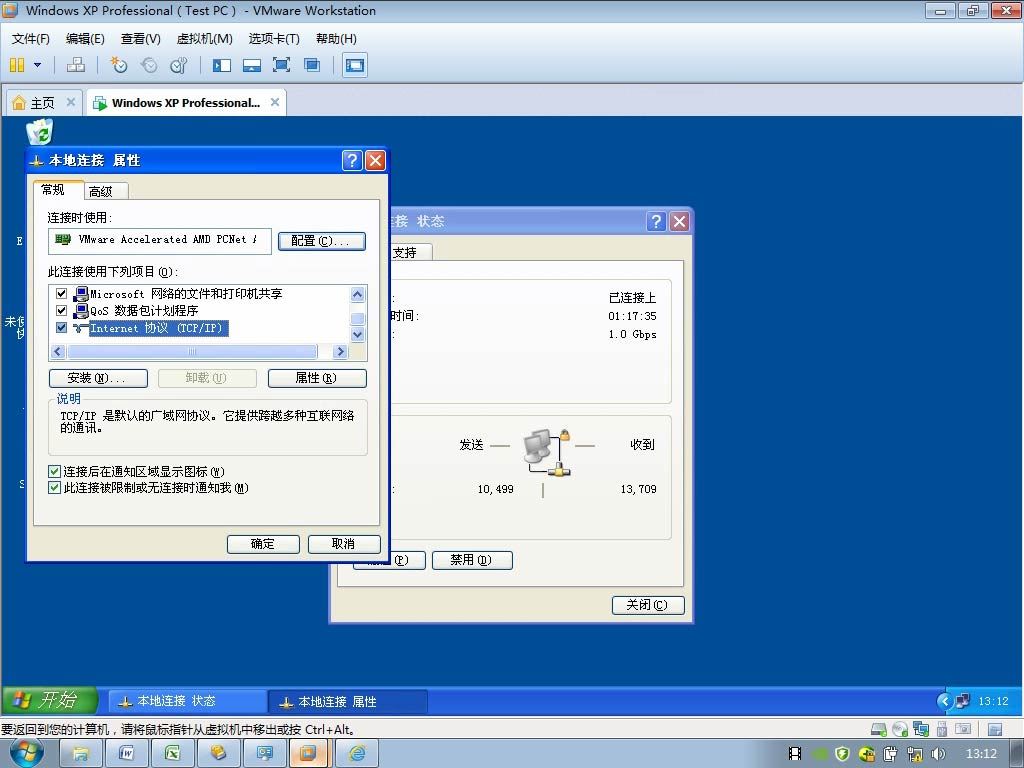1024x768 pixels.
Task: Open the Recycle Bin on the XP desktop
Action: [39, 131]
